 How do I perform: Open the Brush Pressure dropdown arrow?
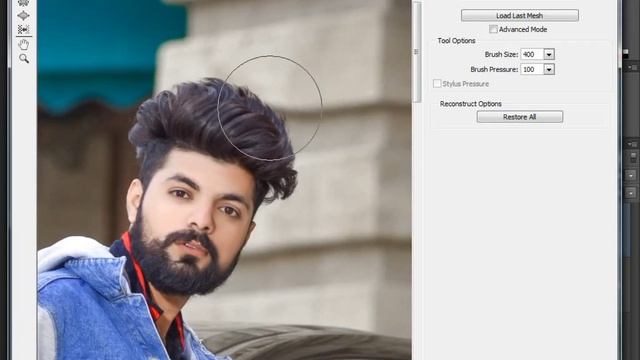[549, 69]
